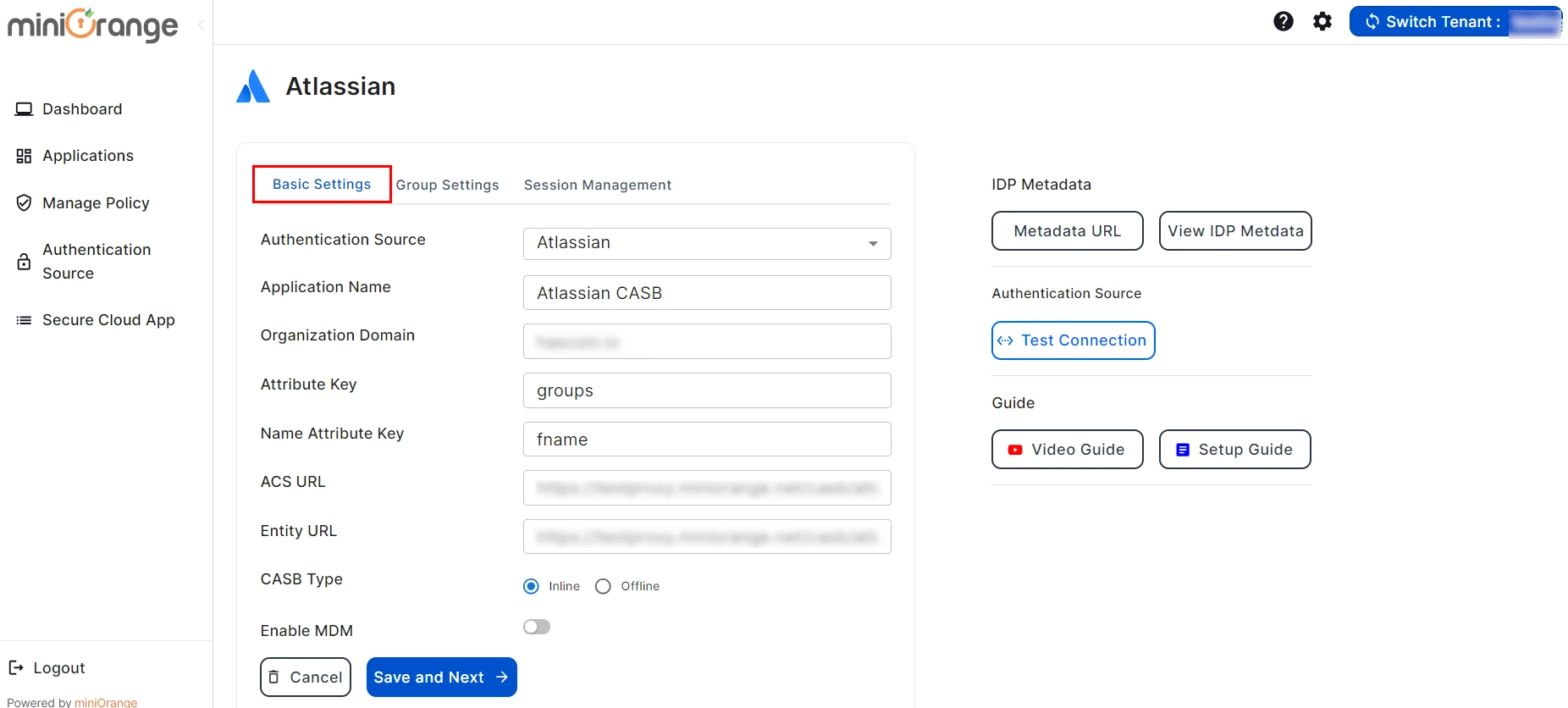Click the Cancel button
The width and height of the screenshot is (1568, 708).
point(306,677)
